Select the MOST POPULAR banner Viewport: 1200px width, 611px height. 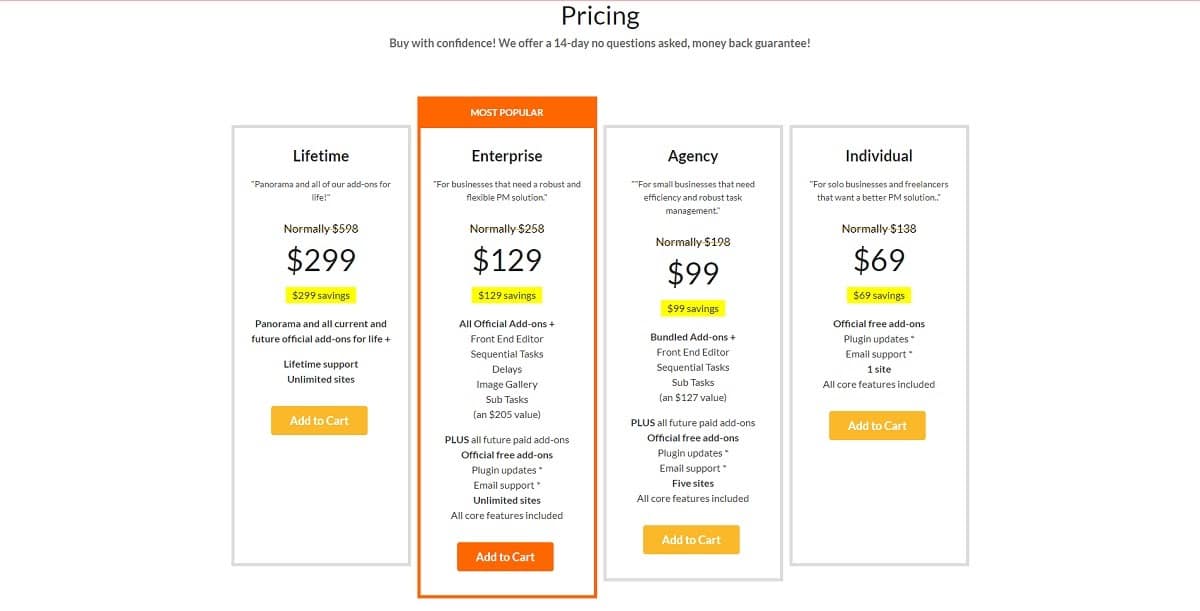tap(505, 112)
